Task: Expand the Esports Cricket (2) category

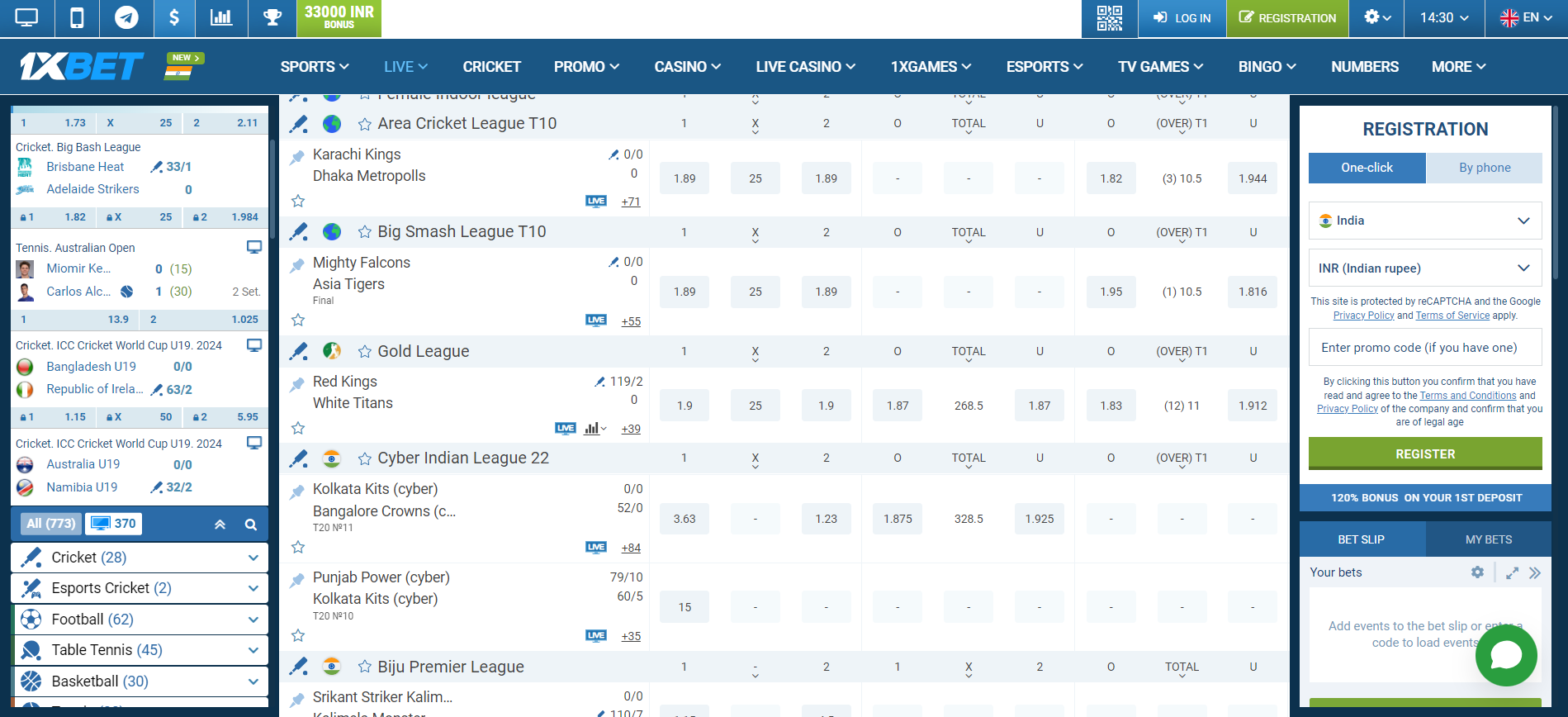Action: [x=140, y=588]
